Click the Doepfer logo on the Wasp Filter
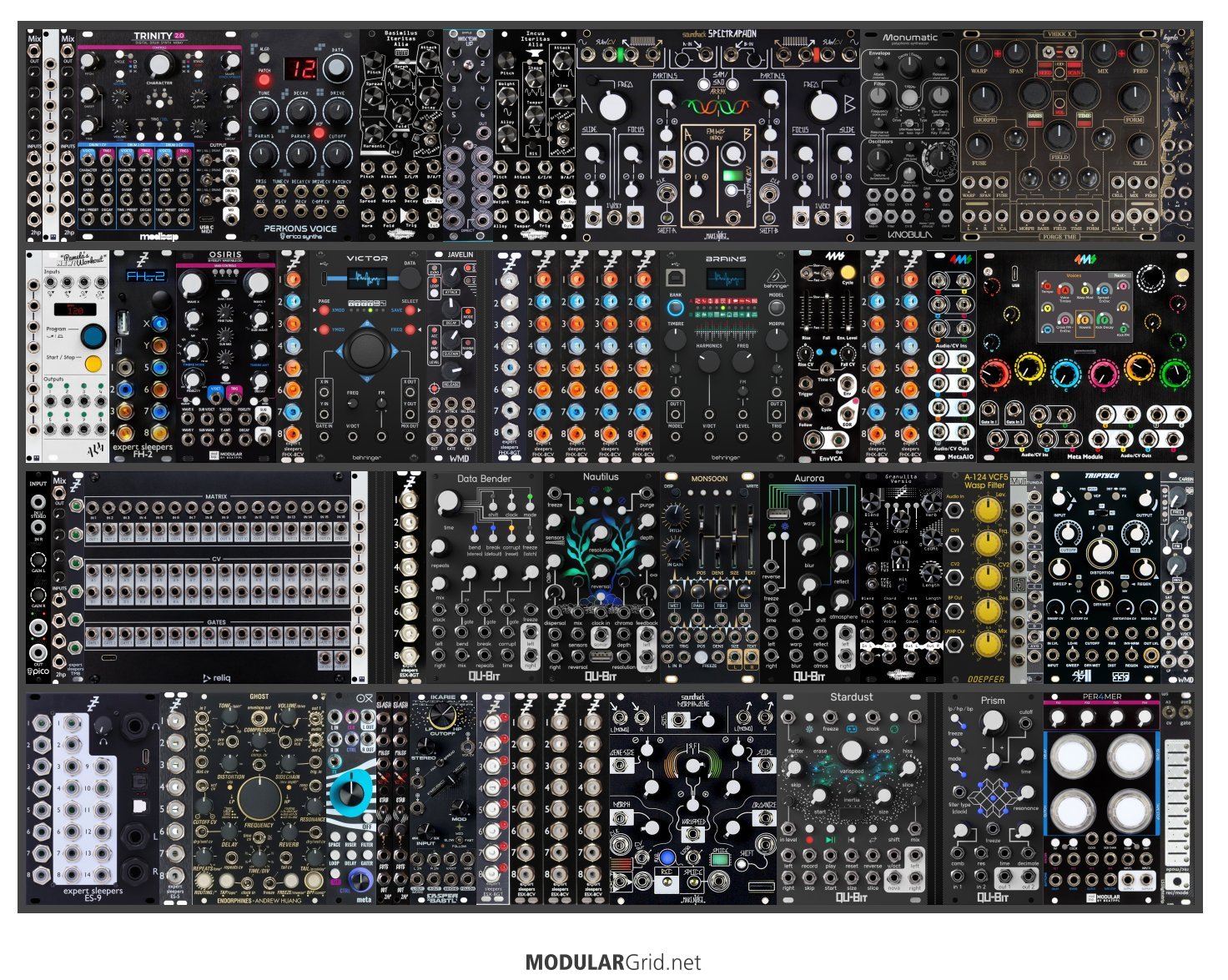Image resolution: width=1228 pixels, height=980 pixels. tap(985, 679)
